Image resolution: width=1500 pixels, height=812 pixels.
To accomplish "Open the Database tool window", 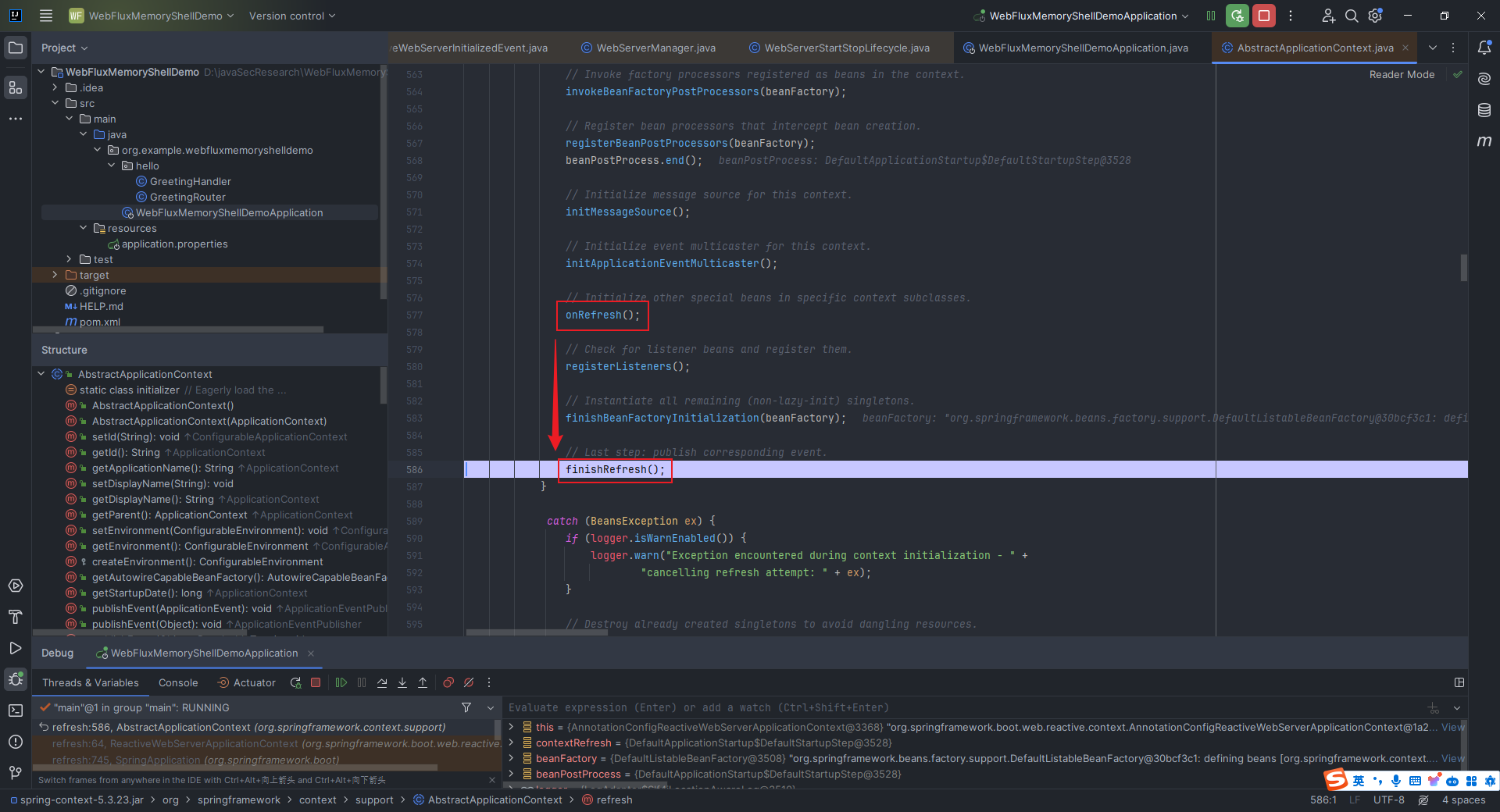I will tap(1484, 110).
